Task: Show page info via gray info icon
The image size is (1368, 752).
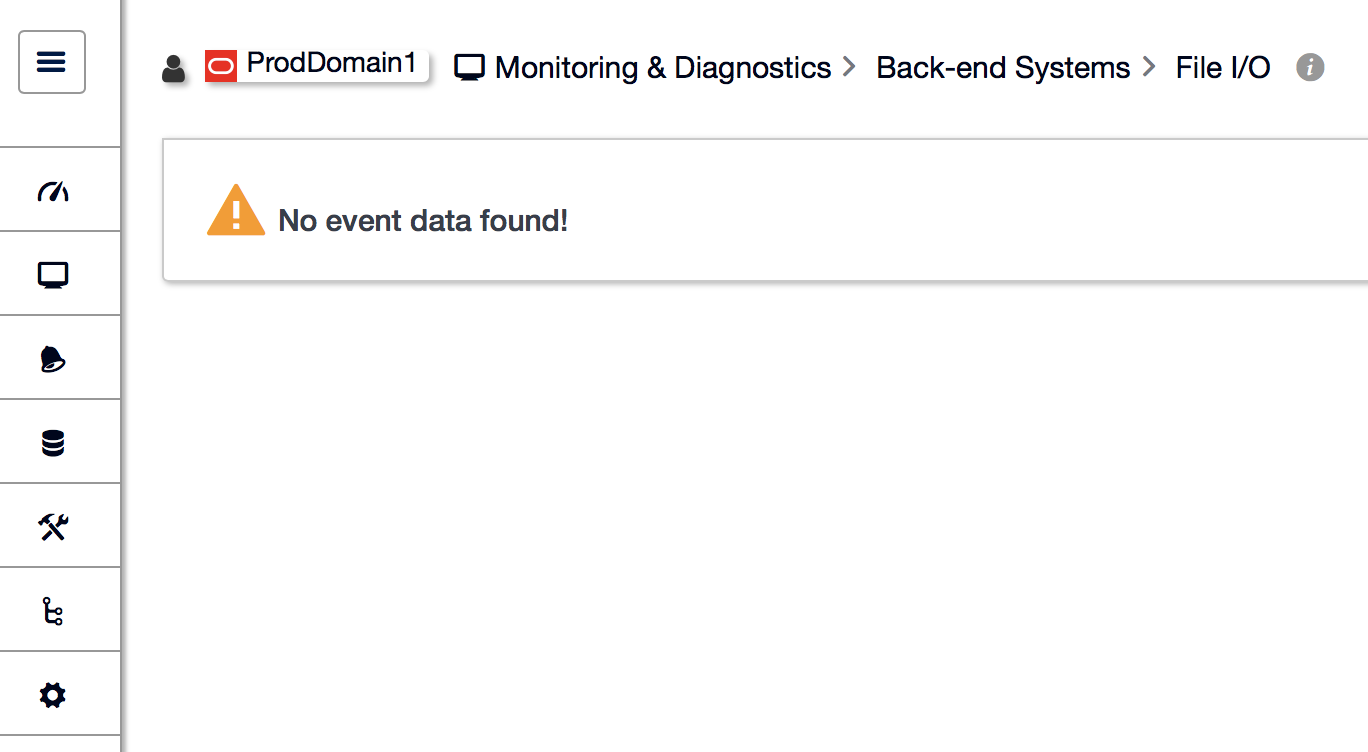Action: [1310, 67]
